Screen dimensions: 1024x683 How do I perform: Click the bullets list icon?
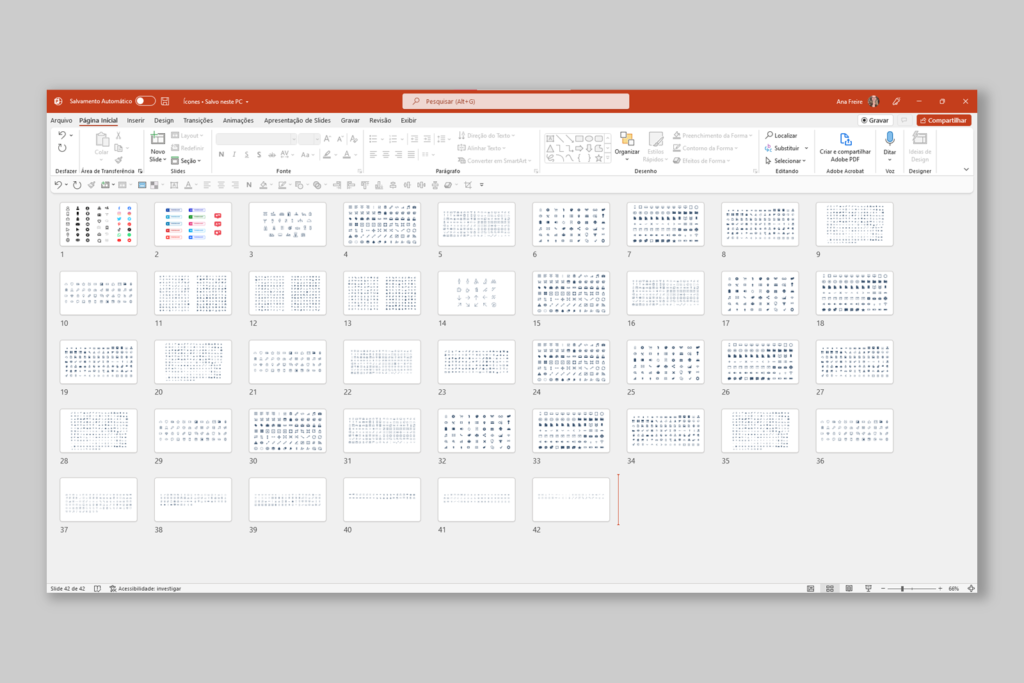point(373,139)
